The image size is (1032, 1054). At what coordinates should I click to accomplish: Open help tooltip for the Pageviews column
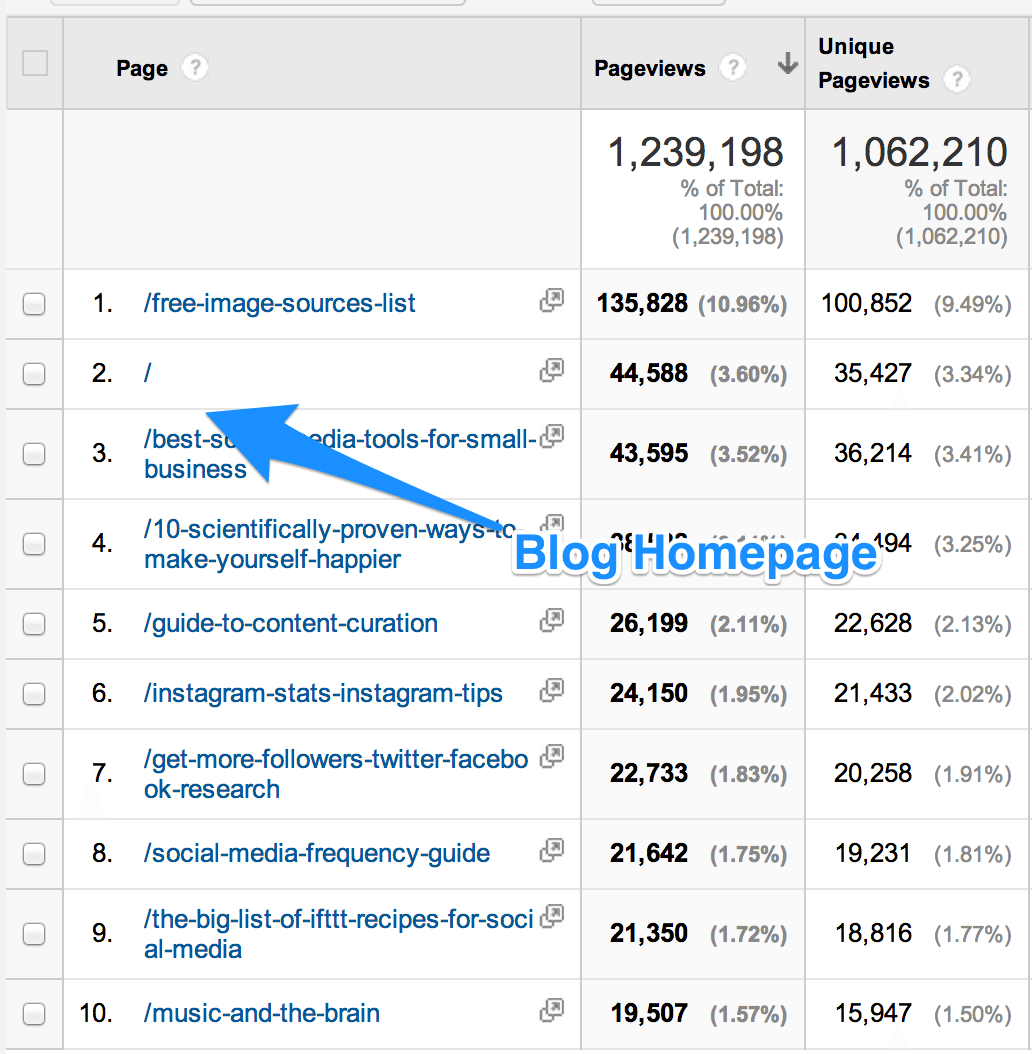click(734, 68)
